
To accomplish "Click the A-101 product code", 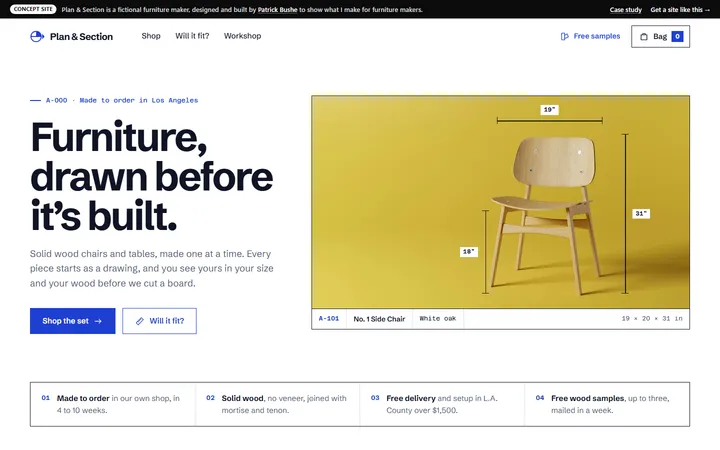I will click(x=329, y=319).
